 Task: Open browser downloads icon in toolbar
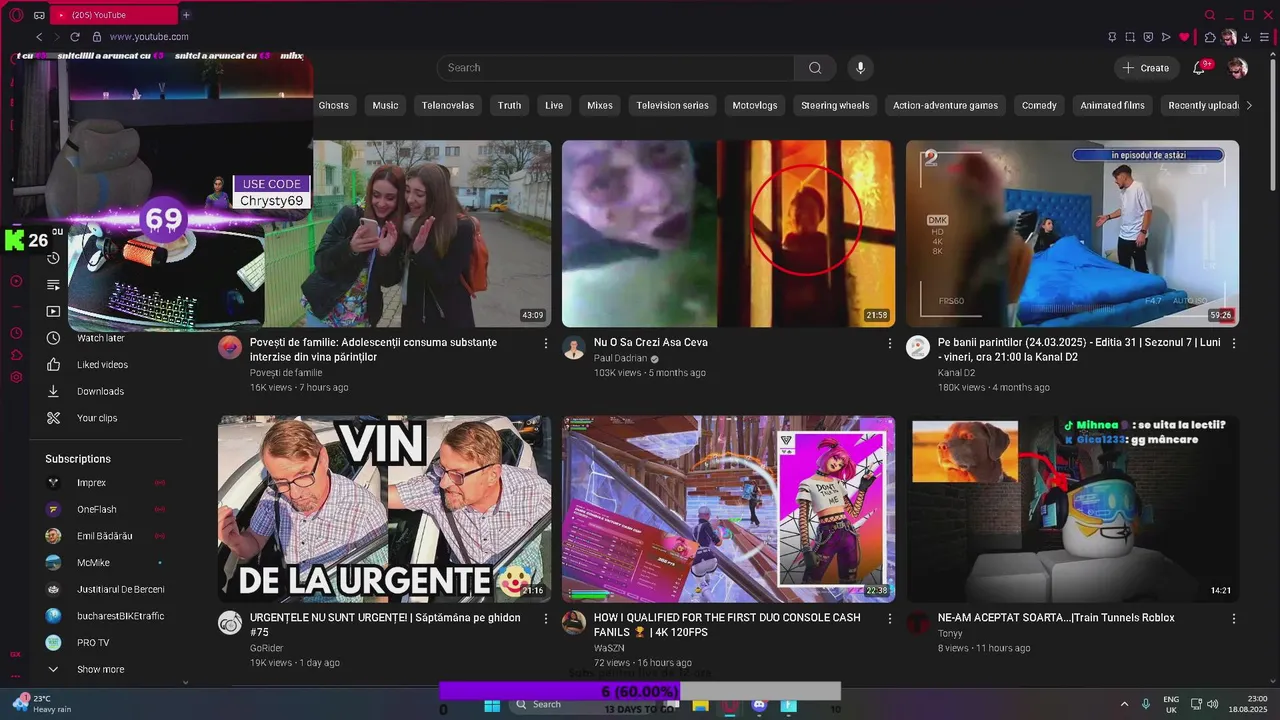coord(1246,37)
